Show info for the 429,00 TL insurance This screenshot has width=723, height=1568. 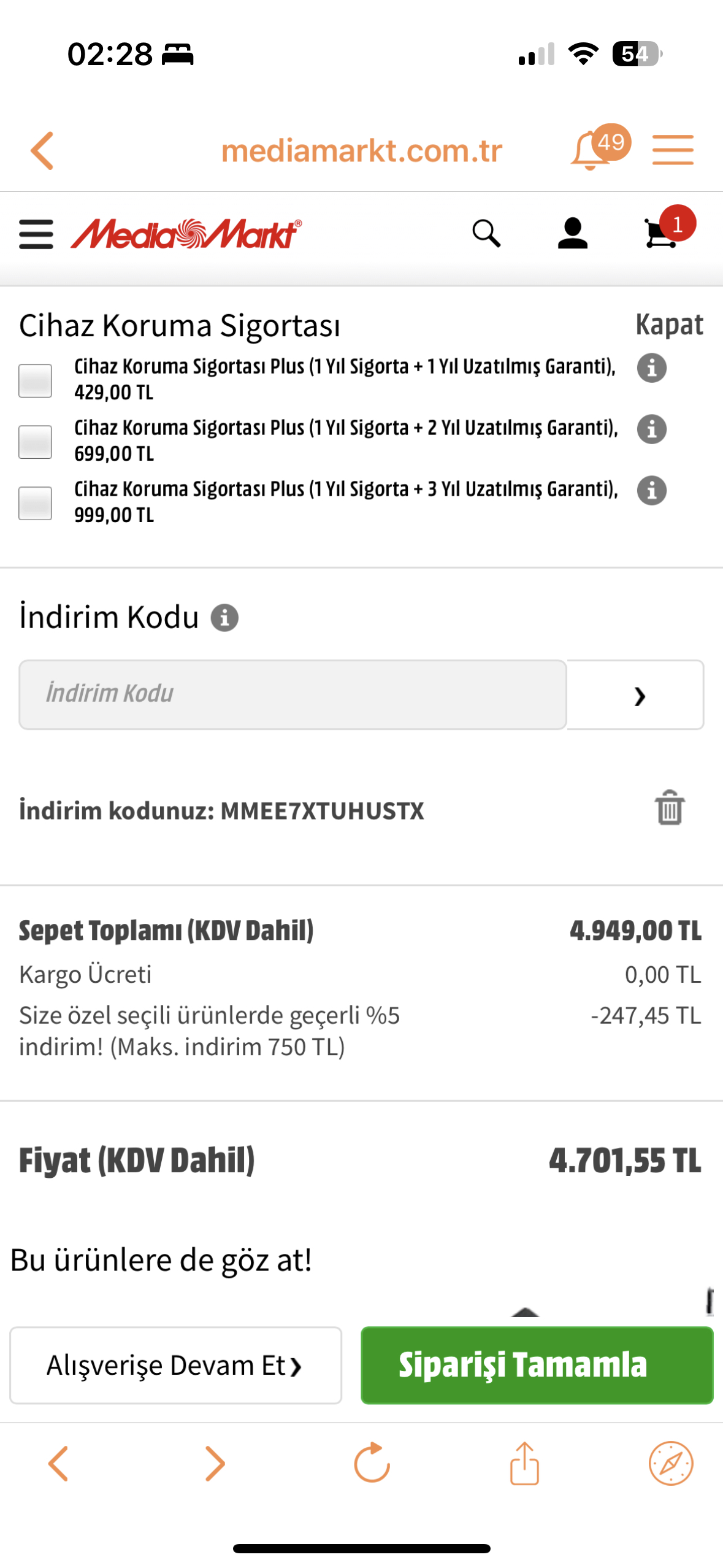point(651,368)
